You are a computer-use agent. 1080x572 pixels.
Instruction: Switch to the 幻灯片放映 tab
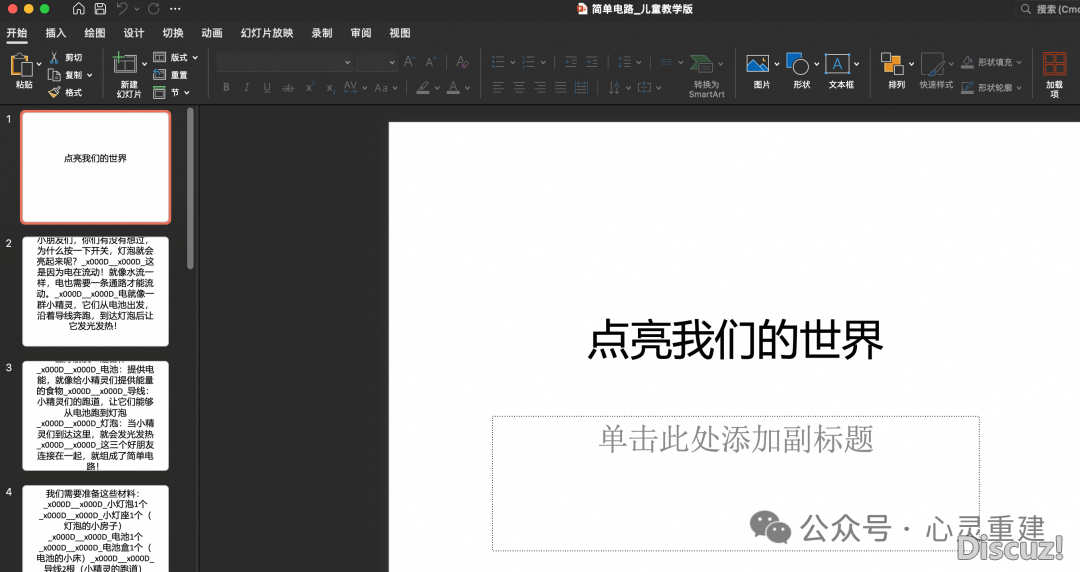(267, 33)
